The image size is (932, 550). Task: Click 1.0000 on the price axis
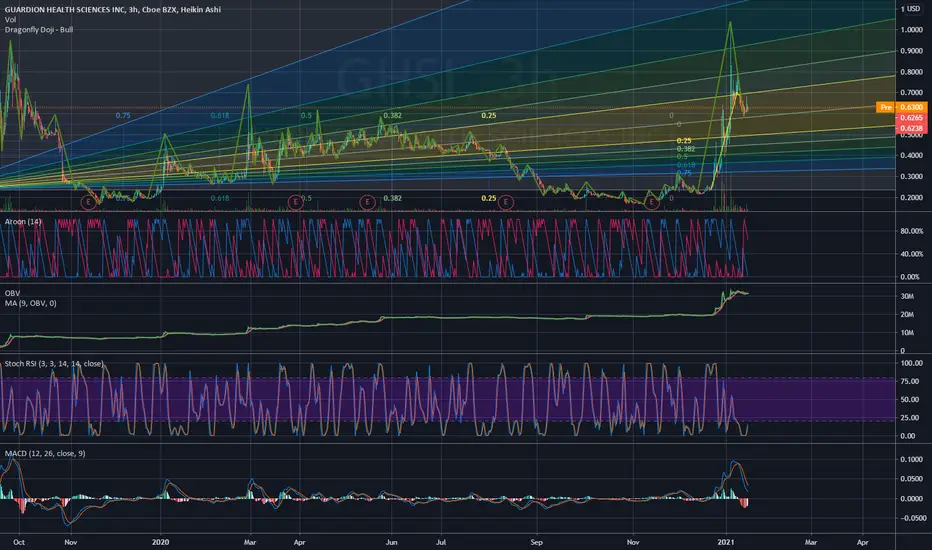tap(911, 30)
